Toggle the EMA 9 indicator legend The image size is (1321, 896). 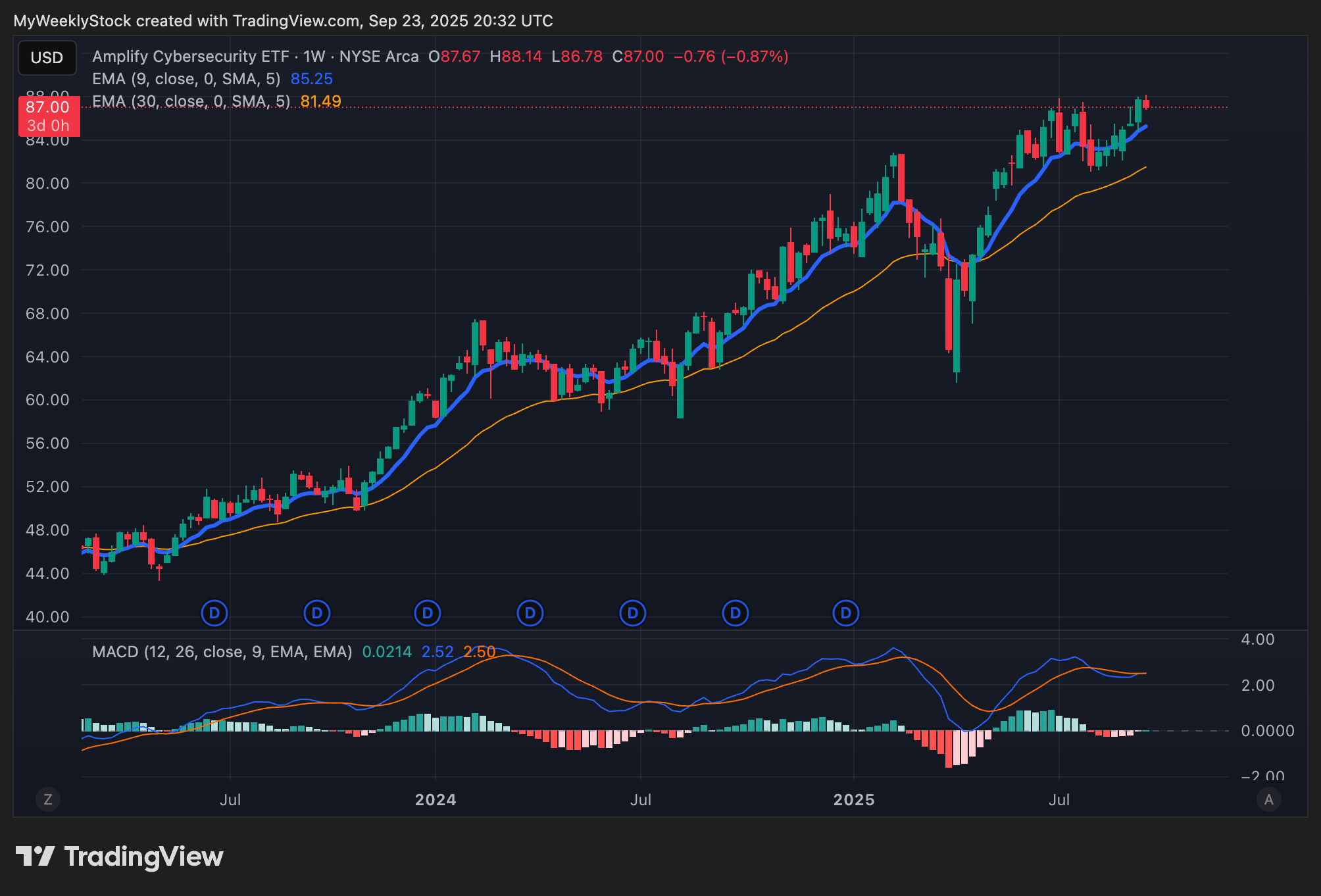click(x=186, y=79)
